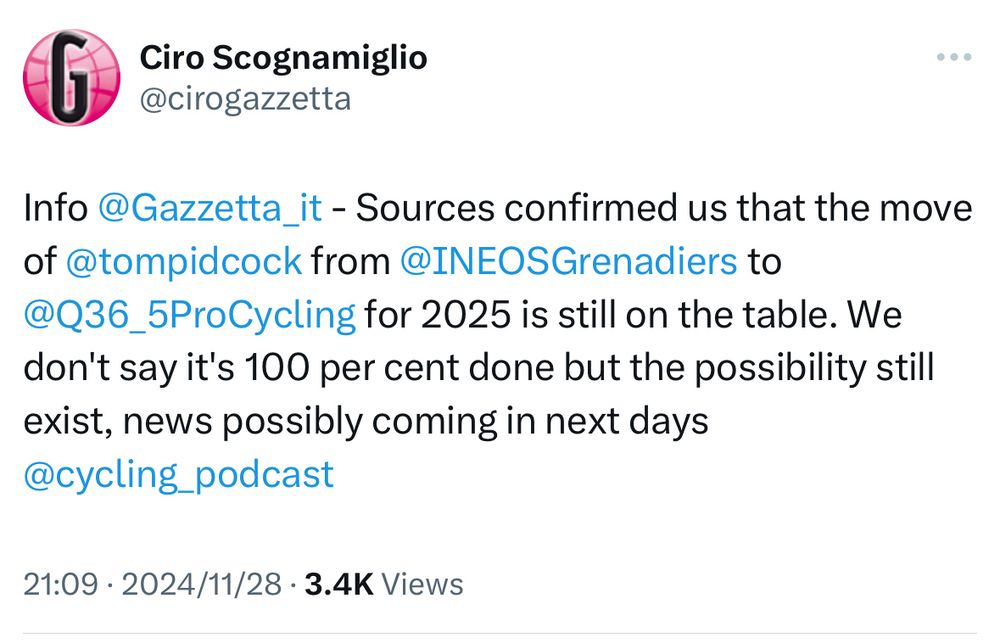Open the 3.4K view count
The image size is (1000, 644).
338,584
